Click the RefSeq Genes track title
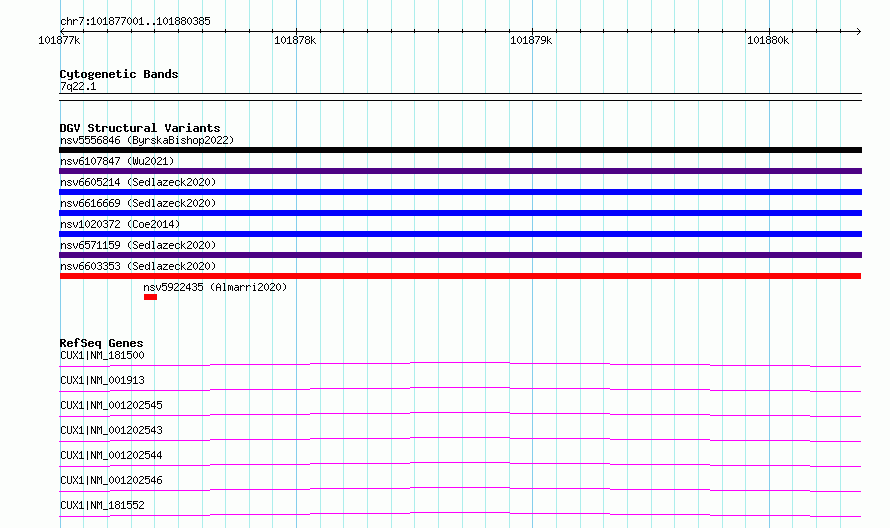 101,343
